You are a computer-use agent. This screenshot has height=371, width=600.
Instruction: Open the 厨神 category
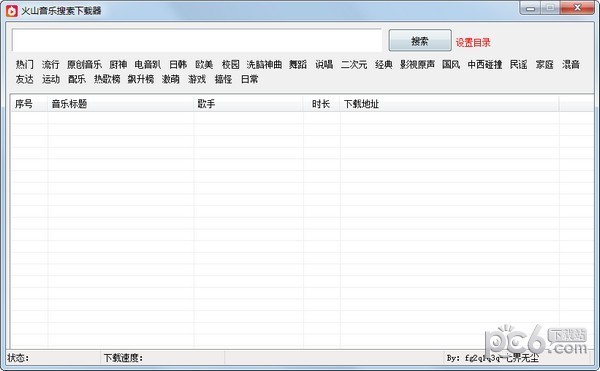[x=118, y=64]
